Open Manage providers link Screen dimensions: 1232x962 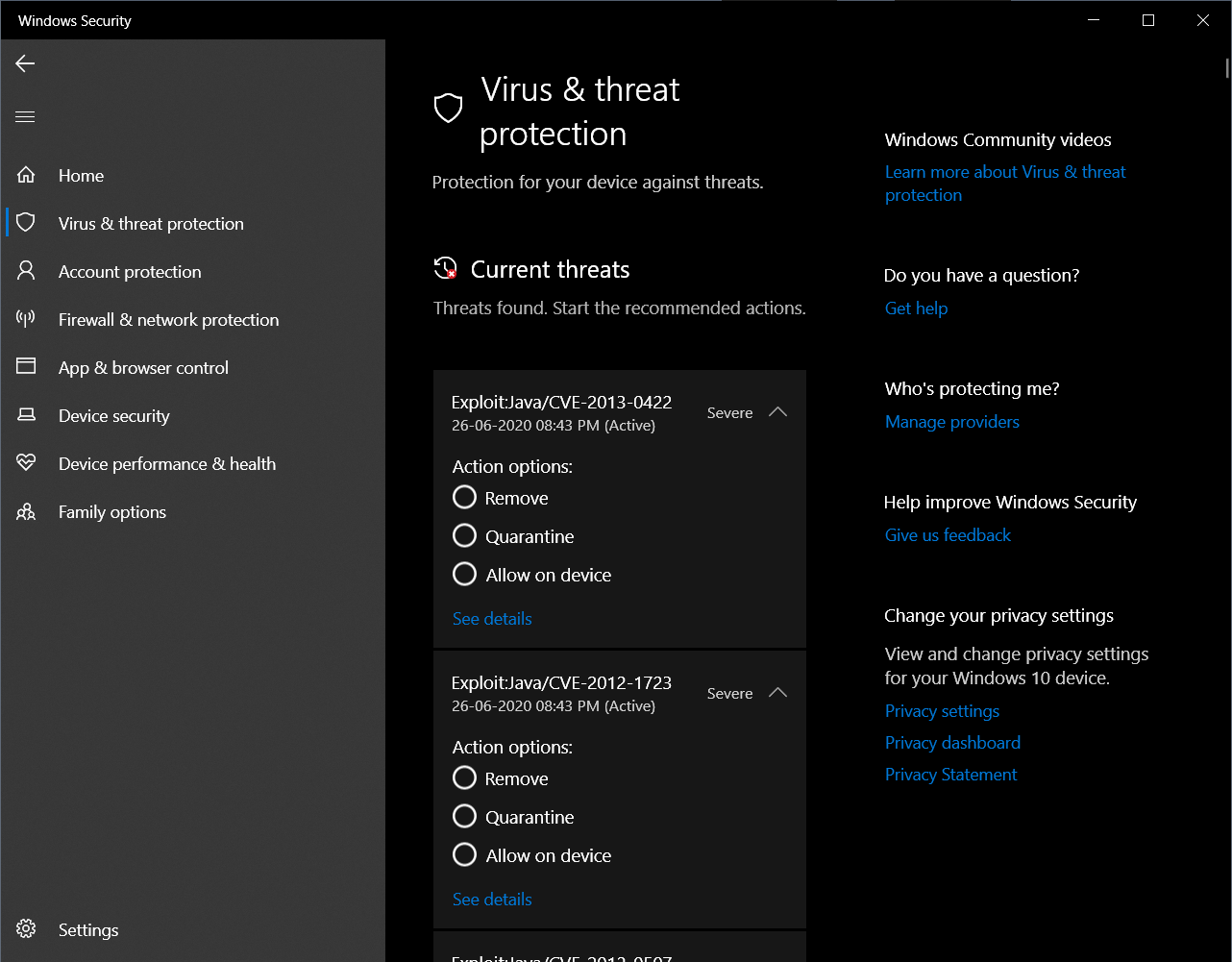[x=952, y=421]
